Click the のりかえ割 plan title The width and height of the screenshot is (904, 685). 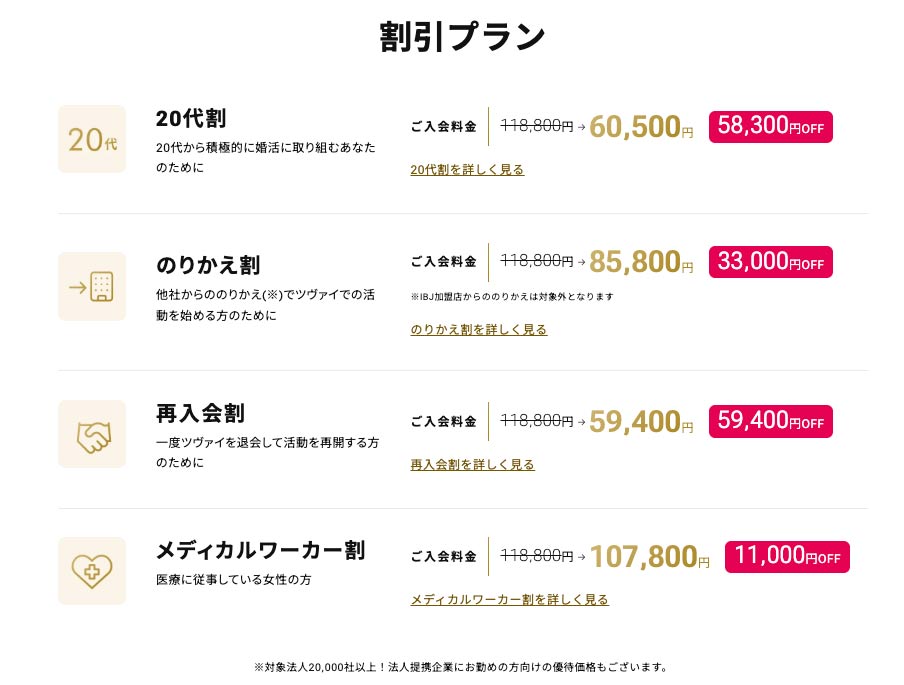pos(208,265)
